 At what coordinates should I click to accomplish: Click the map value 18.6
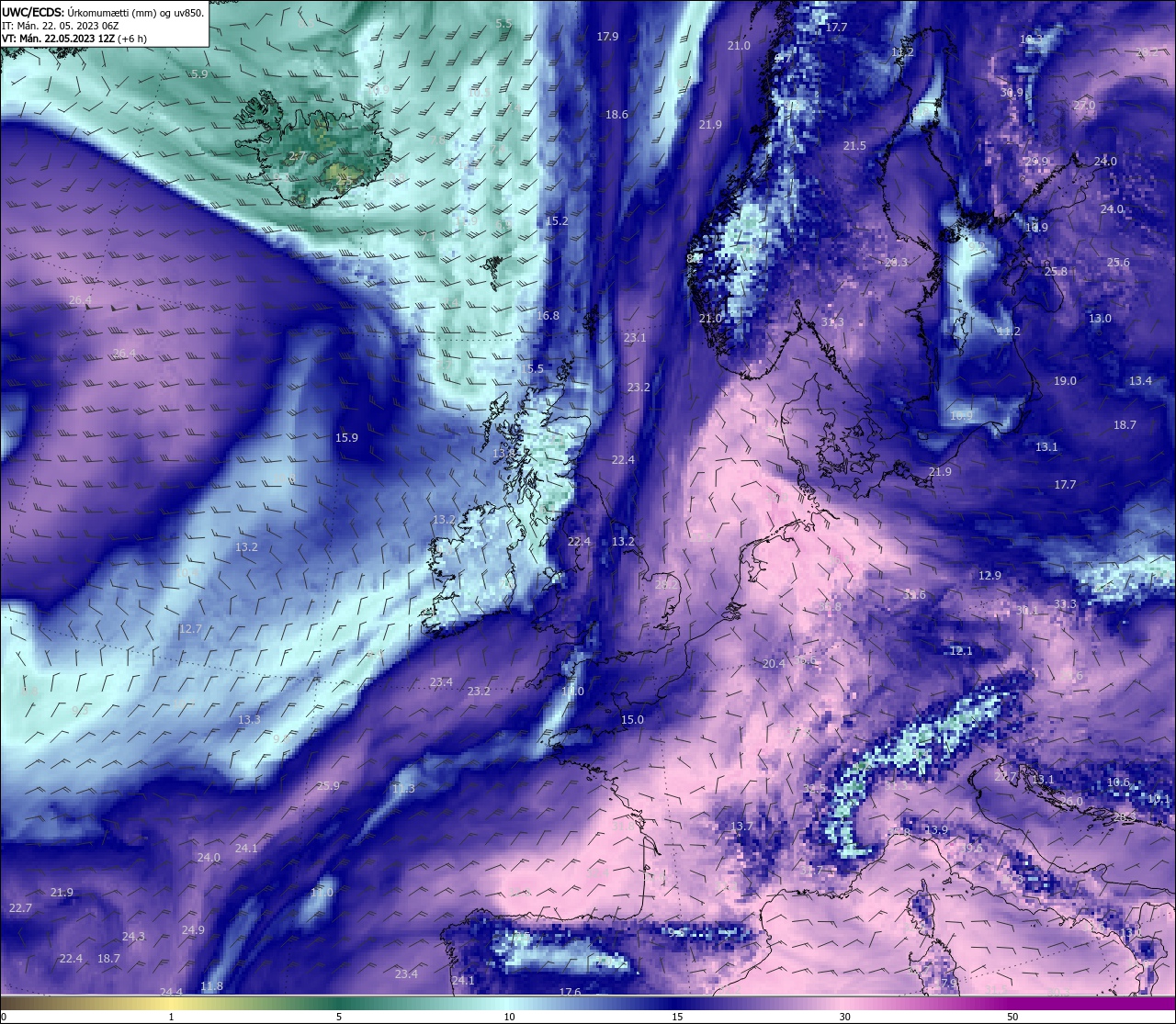(616, 115)
